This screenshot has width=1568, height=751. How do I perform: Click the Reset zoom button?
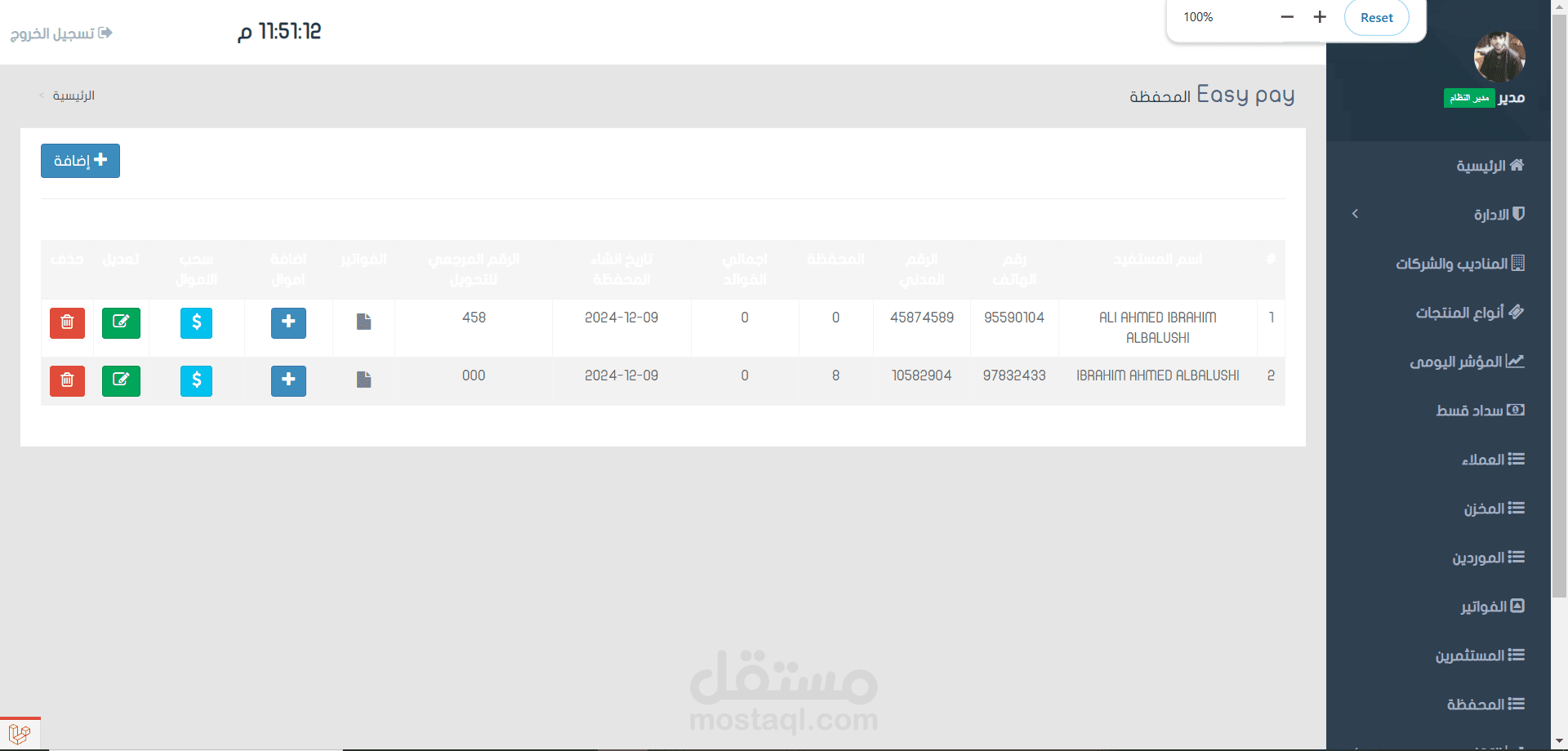tap(1377, 17)
